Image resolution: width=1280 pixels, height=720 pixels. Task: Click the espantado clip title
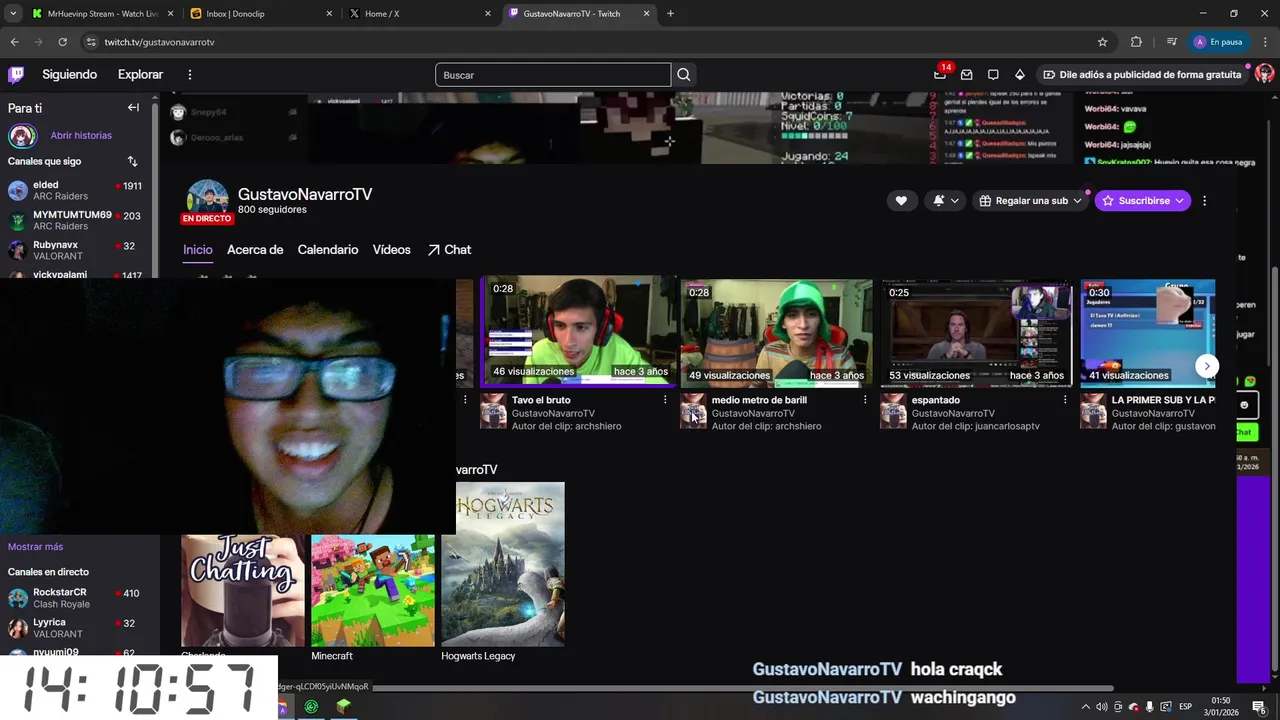click(x=936, y=400)
